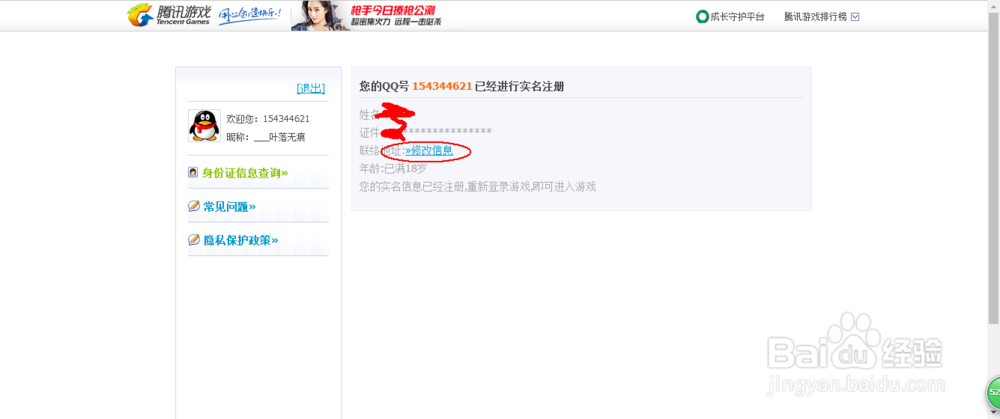The image size is (1000, 419).
Task: Click the green 52 floating badge
Action: [994, 391]
